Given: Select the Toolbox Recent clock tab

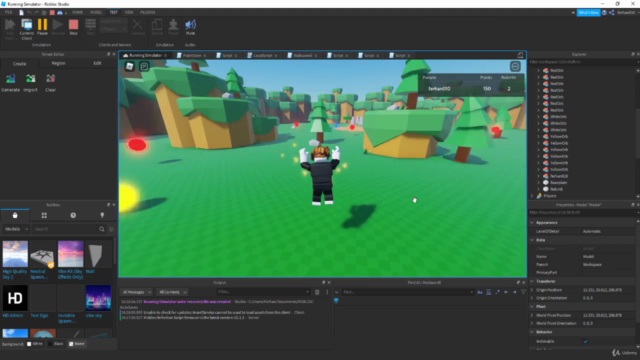Looking at the screenshot, I should 73,215.
